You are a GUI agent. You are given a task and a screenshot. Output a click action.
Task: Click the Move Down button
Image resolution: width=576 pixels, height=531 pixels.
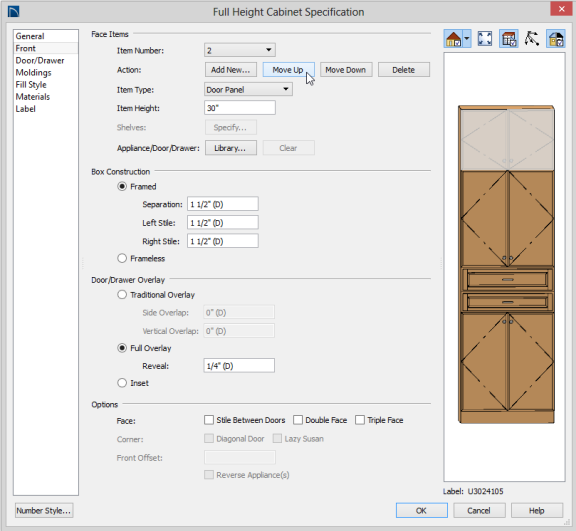pyautogui.click(x=346, y=70)
